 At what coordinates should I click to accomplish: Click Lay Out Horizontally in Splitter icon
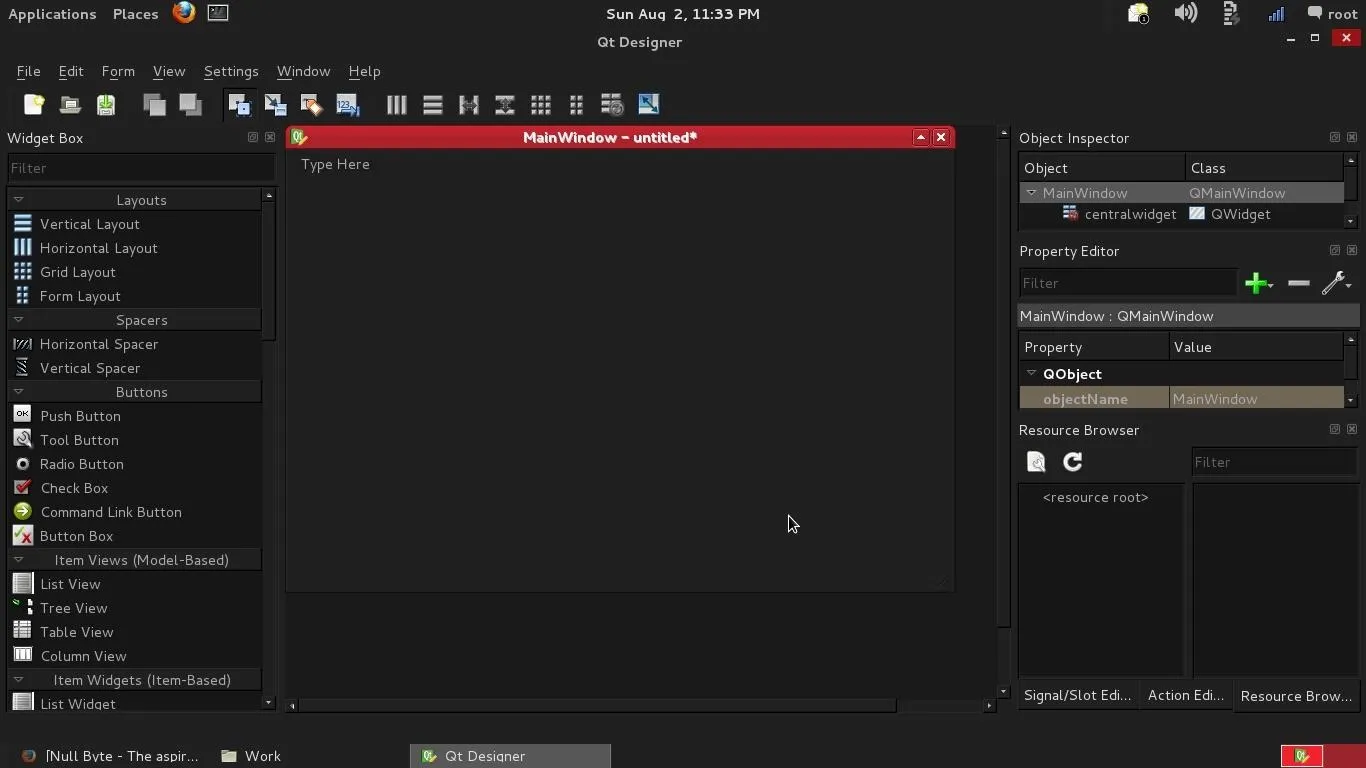click(468, 104)
